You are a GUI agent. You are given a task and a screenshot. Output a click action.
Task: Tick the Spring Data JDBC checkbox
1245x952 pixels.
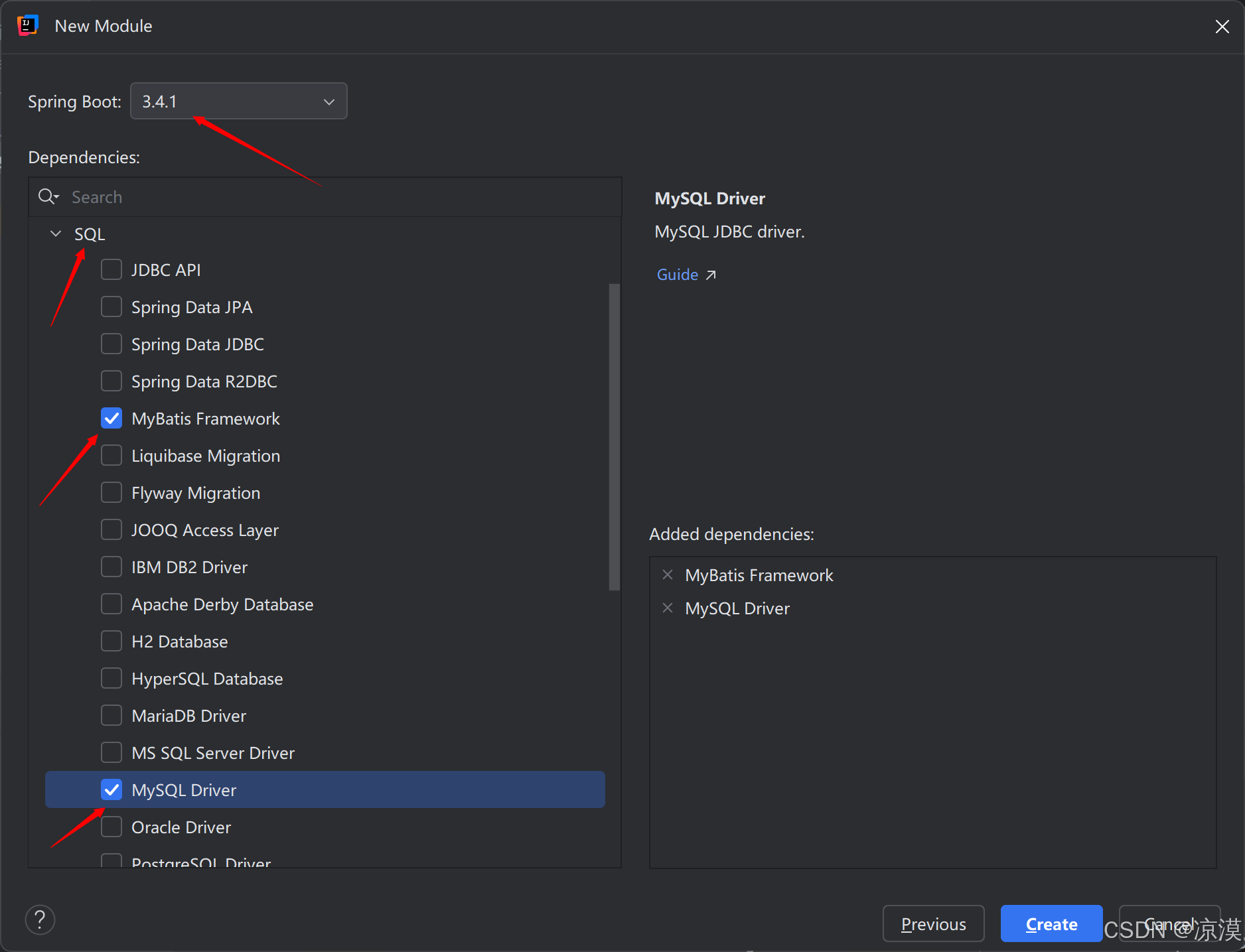click(x=111, y=344)
